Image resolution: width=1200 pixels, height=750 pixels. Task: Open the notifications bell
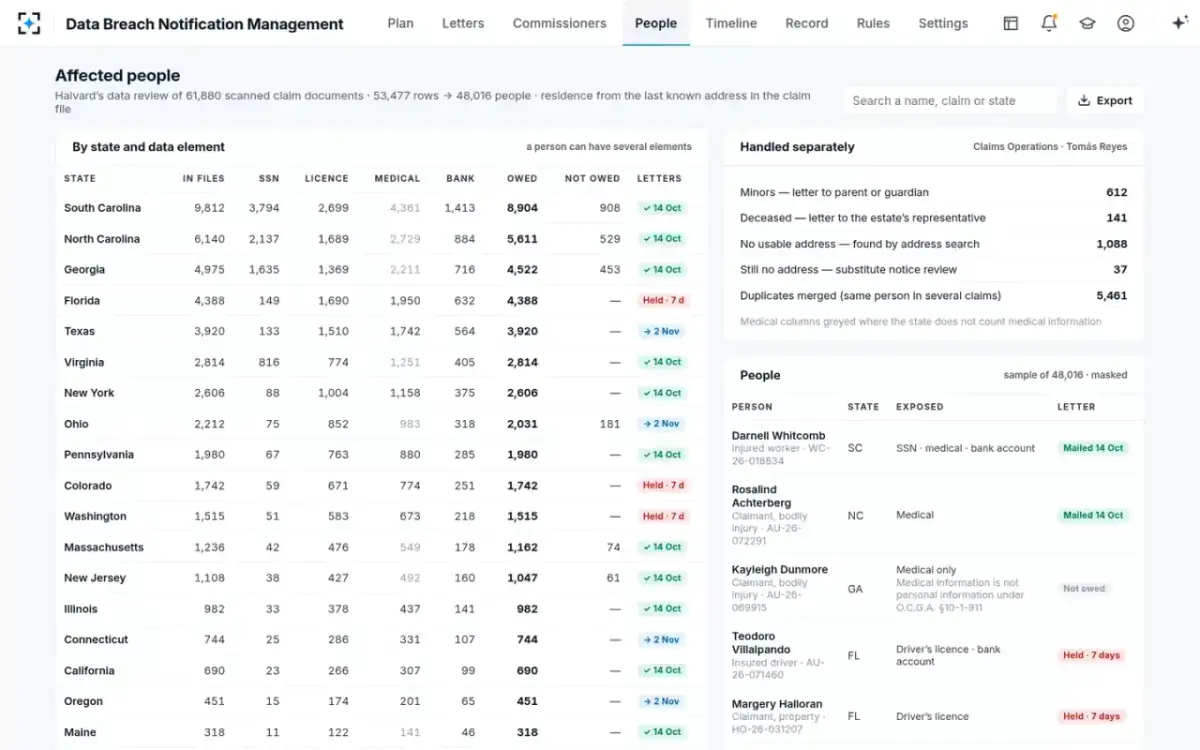point(1049,23)
